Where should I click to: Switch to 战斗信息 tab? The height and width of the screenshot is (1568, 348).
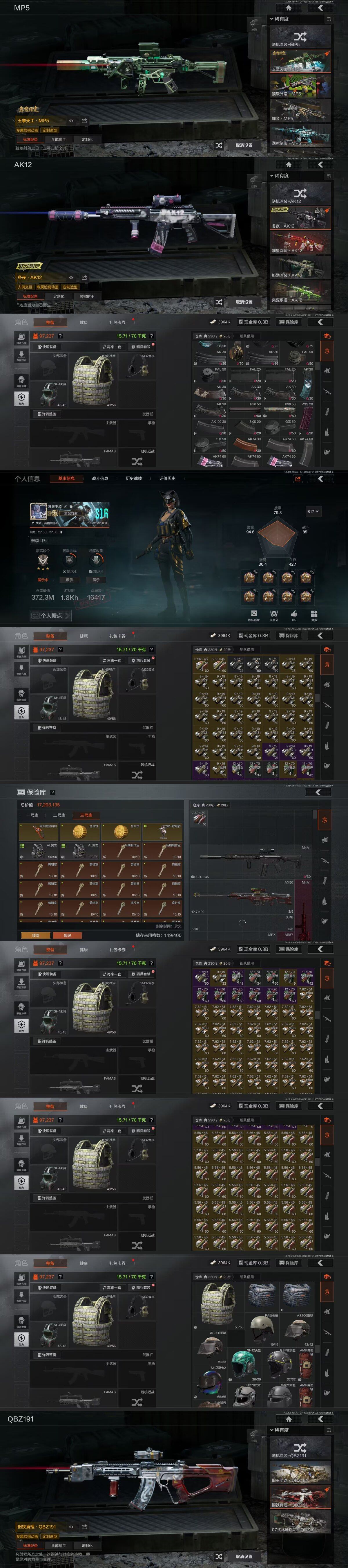(100, 479)
